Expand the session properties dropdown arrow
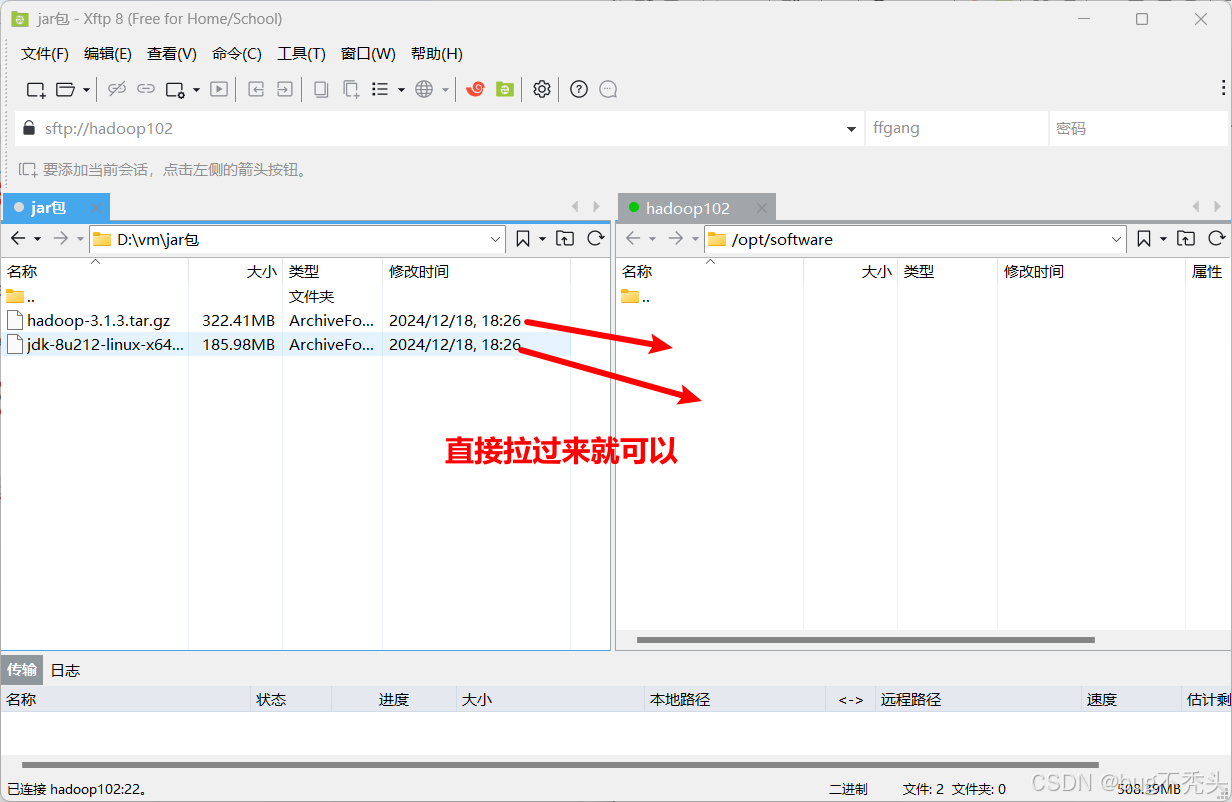Viewport: 1232px width, 802px height. point(196,90)
